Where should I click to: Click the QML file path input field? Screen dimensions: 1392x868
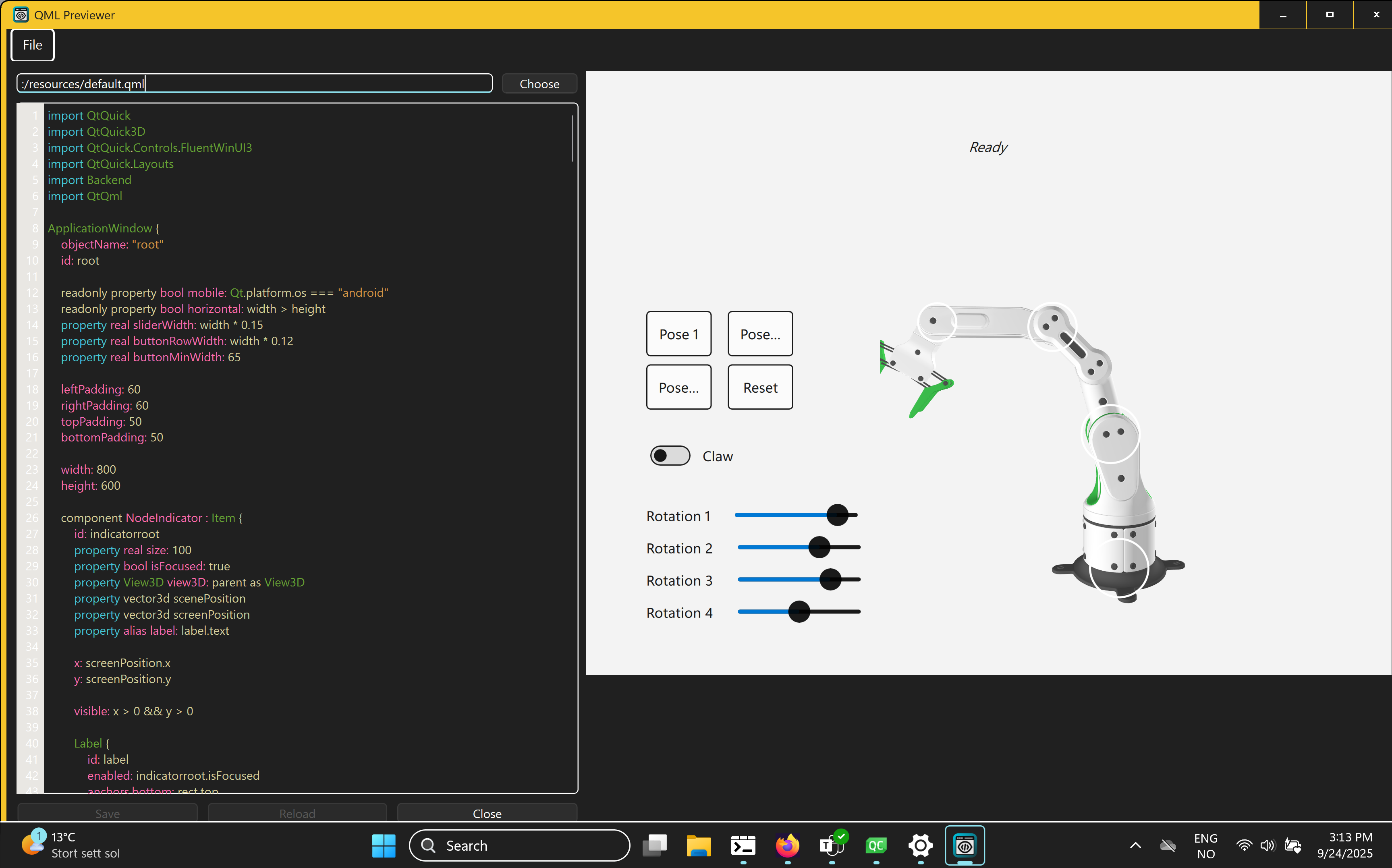(254, 84)
